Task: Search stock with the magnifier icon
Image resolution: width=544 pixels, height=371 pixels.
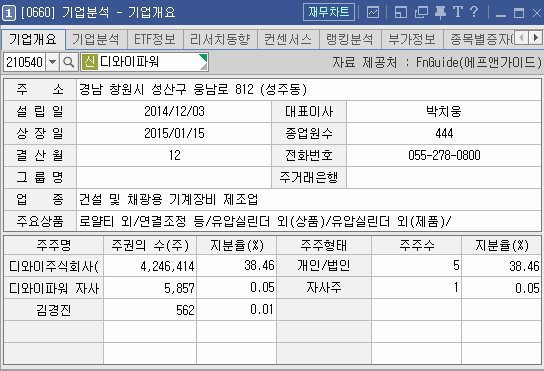Action: point(68,62)
